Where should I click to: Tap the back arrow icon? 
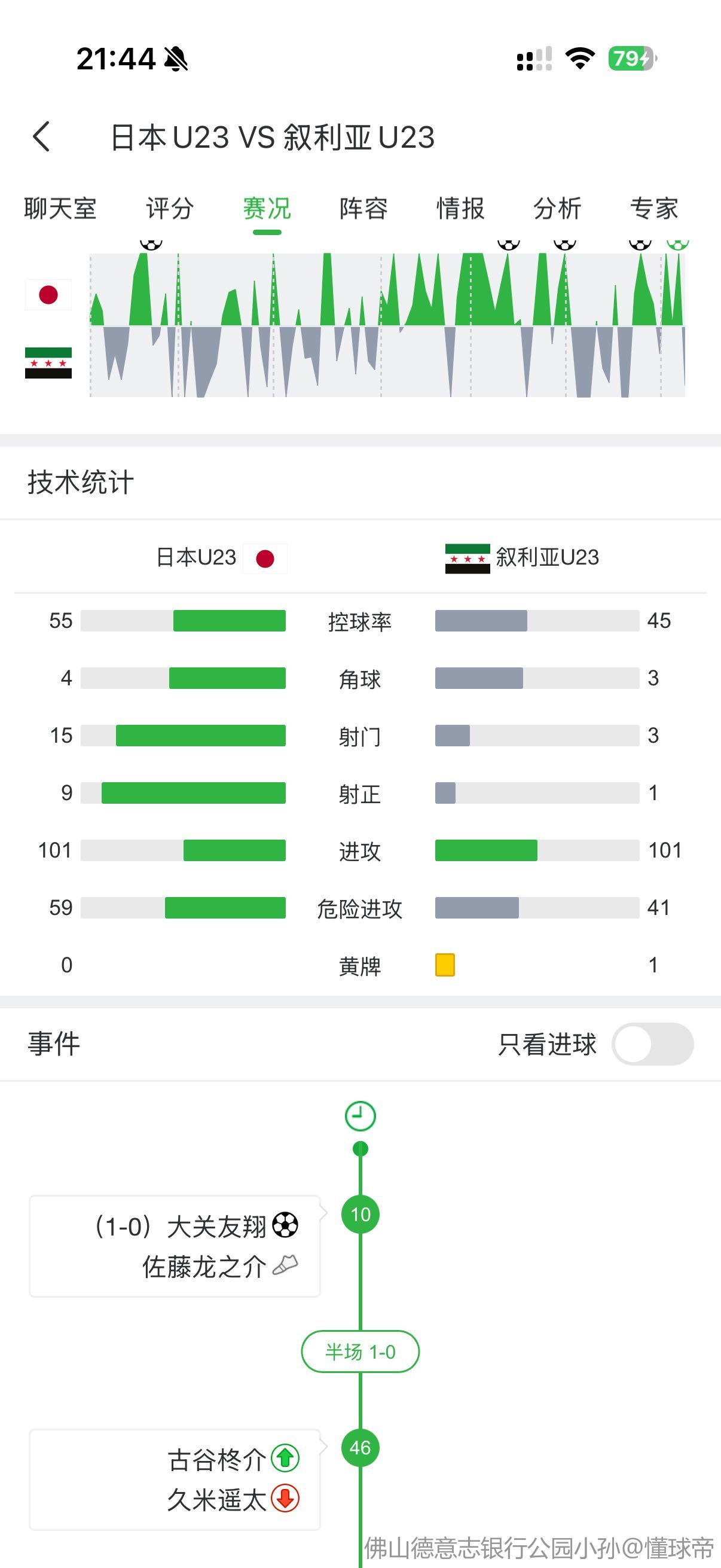41,136
